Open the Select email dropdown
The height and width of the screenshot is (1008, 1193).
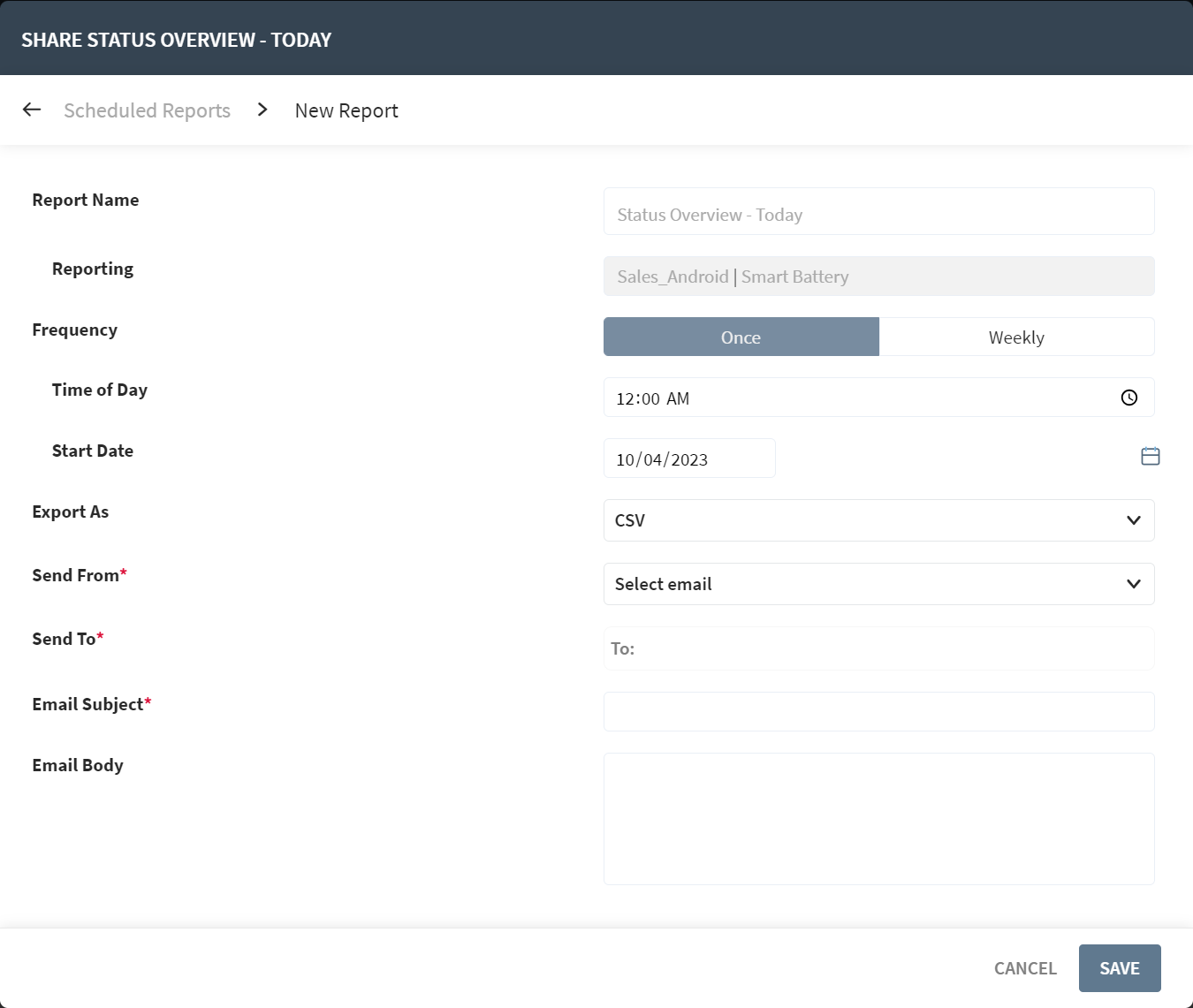878,584
